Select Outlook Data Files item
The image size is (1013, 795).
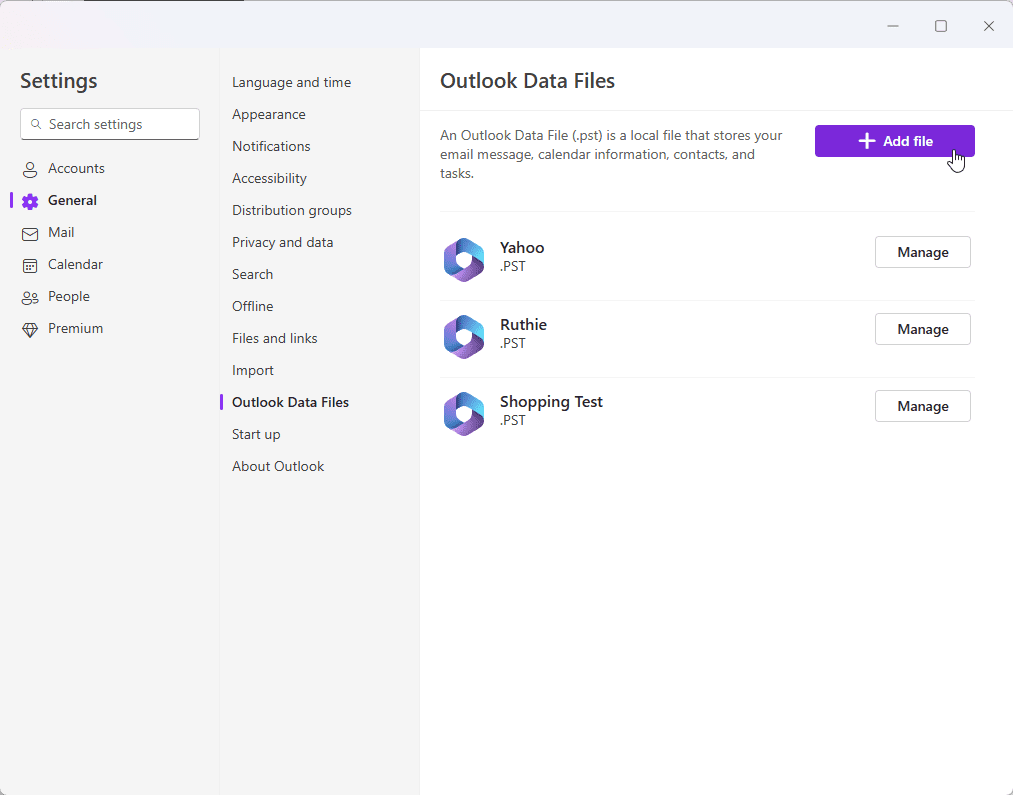(290, 402)
